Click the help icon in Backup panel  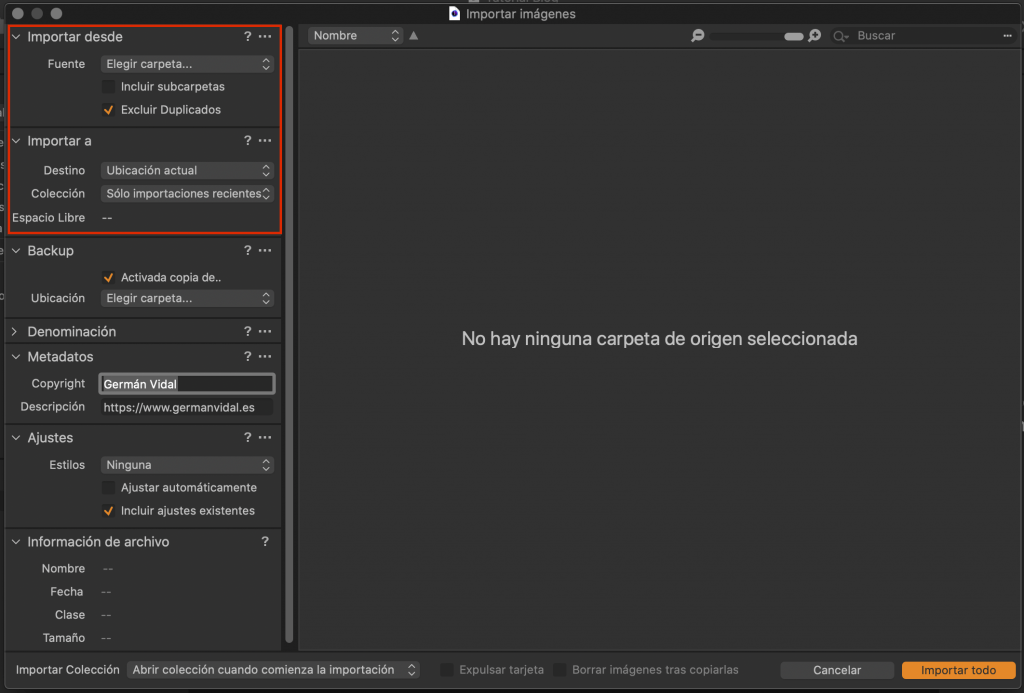point(247,251)
